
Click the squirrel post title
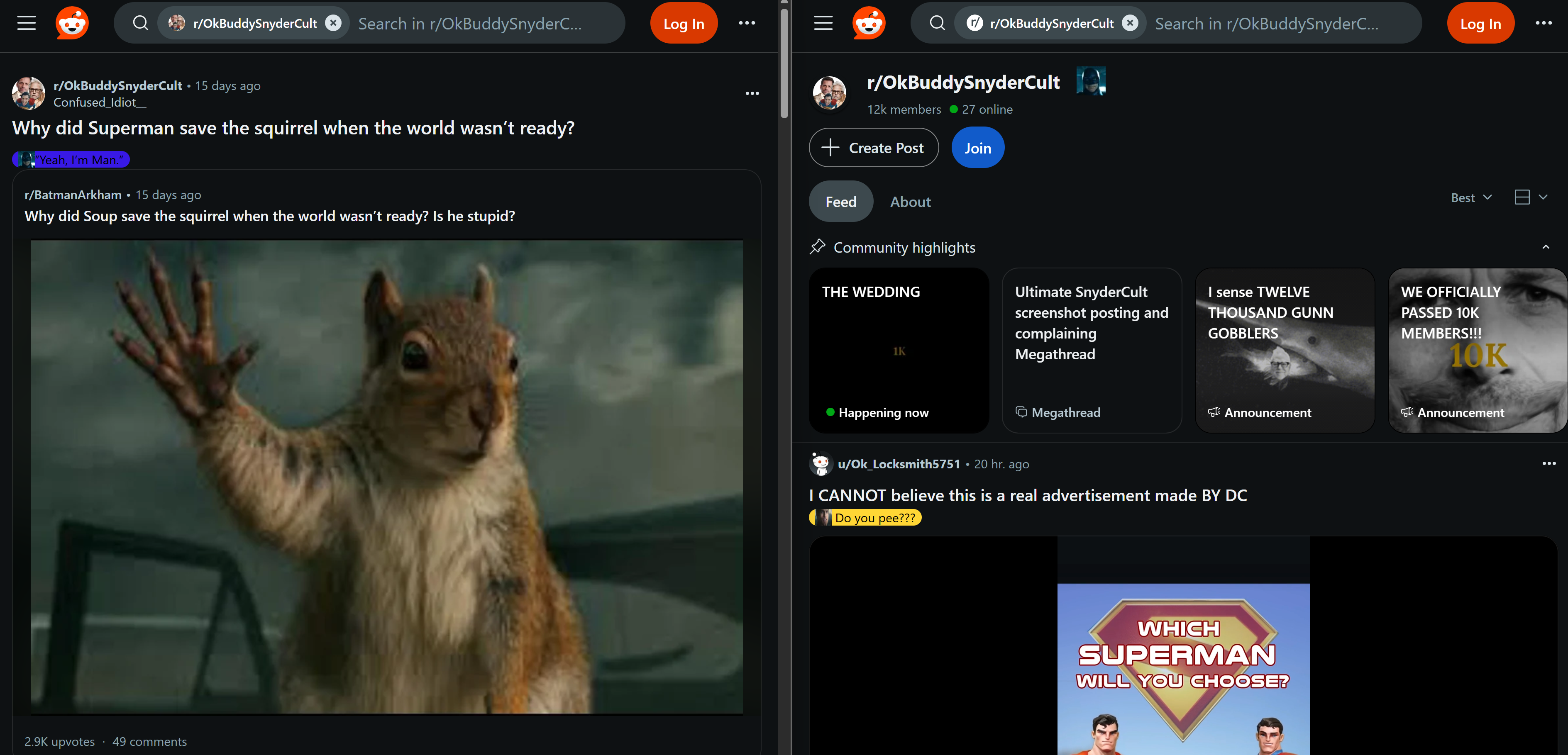tap(293, 128)
